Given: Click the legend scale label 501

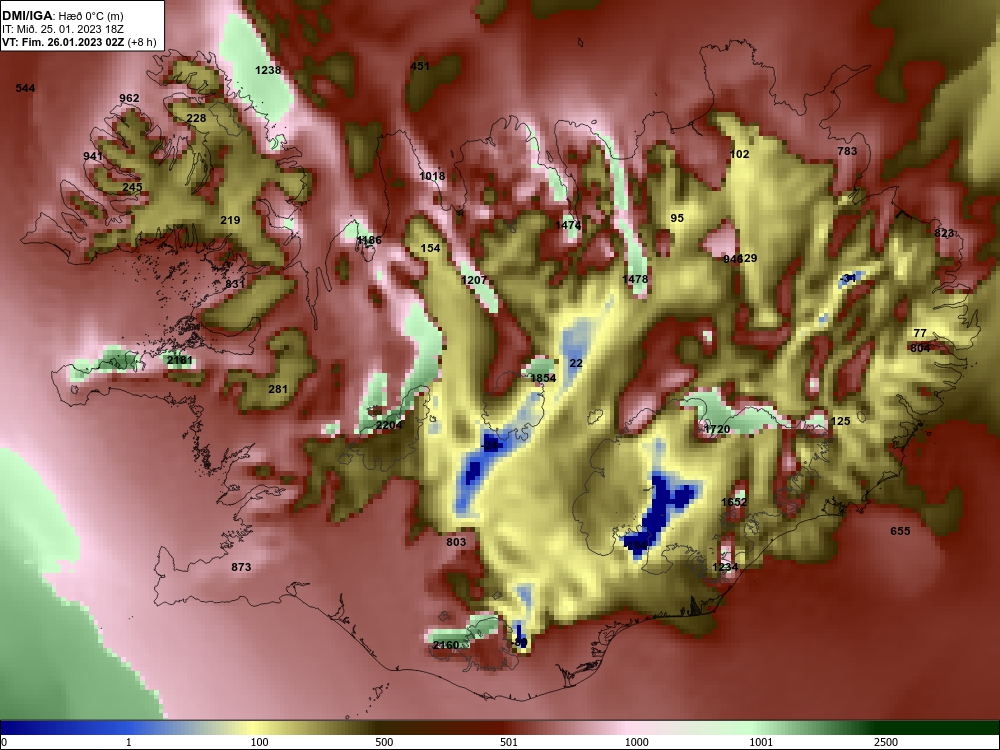Looking at the screenshot, I should [x=509, y=742].
